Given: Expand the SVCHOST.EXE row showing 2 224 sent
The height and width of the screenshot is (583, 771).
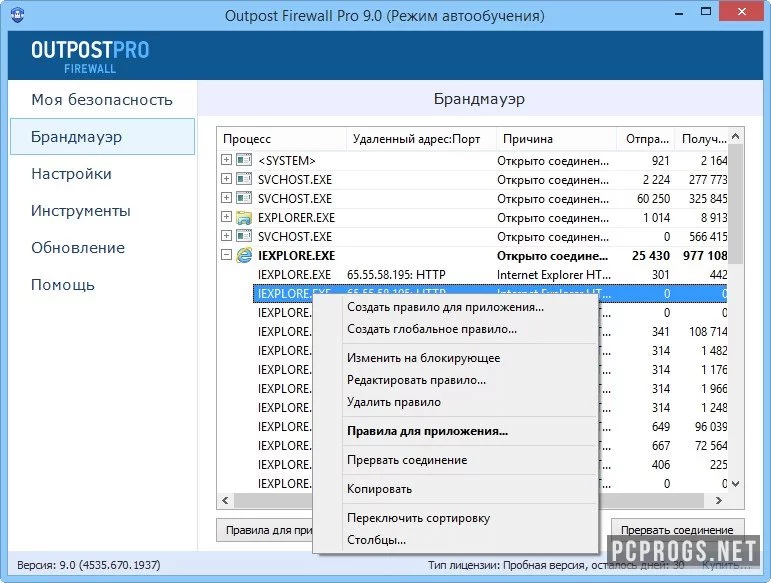Looking at the screenshot, I should click(x=226, y=178).
